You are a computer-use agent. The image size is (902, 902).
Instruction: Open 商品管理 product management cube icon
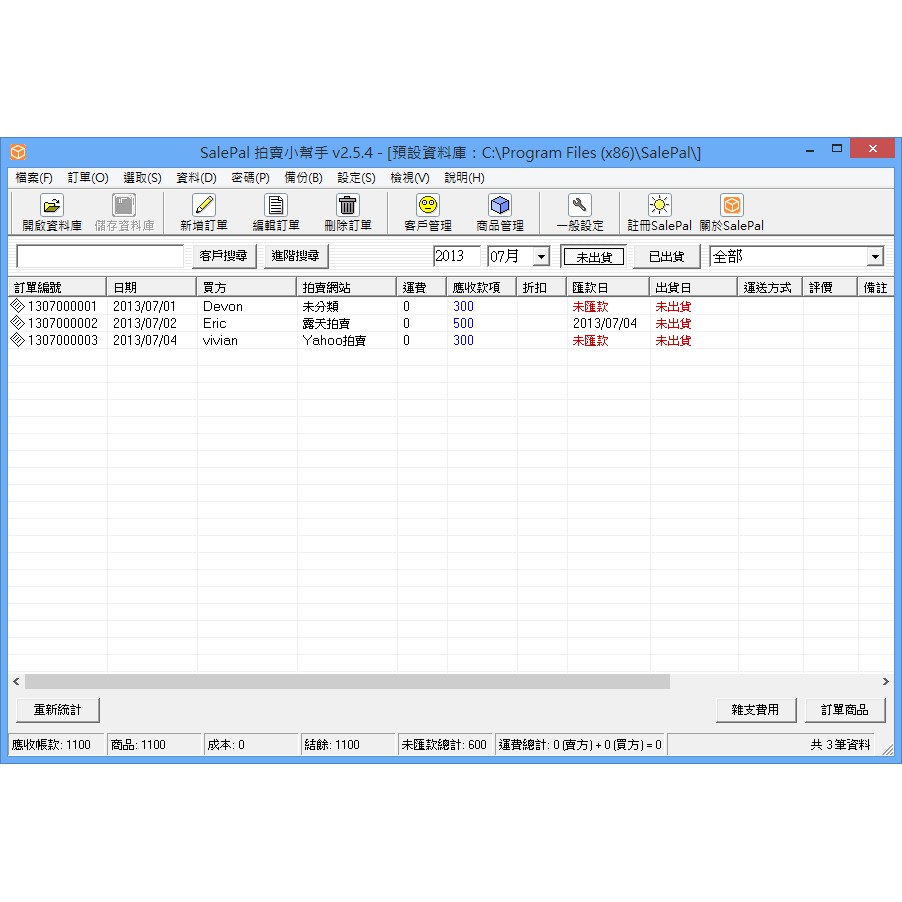[500, 206]
